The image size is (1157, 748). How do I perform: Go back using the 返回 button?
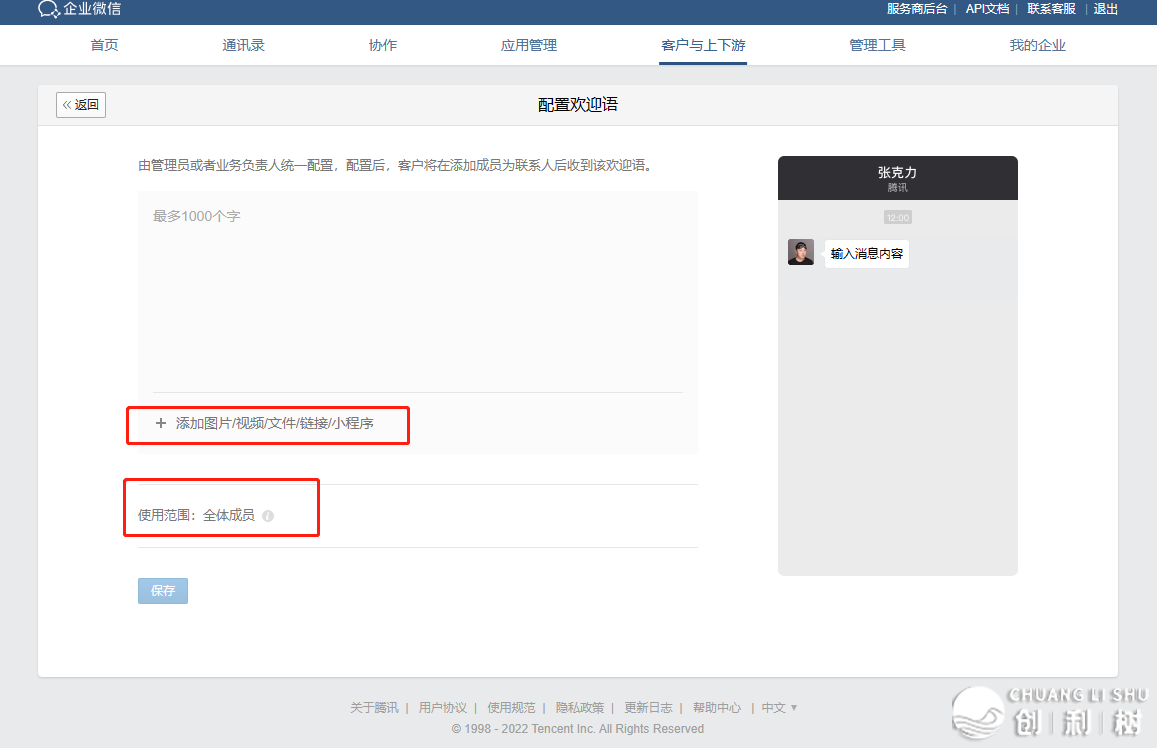coord(81,105)
